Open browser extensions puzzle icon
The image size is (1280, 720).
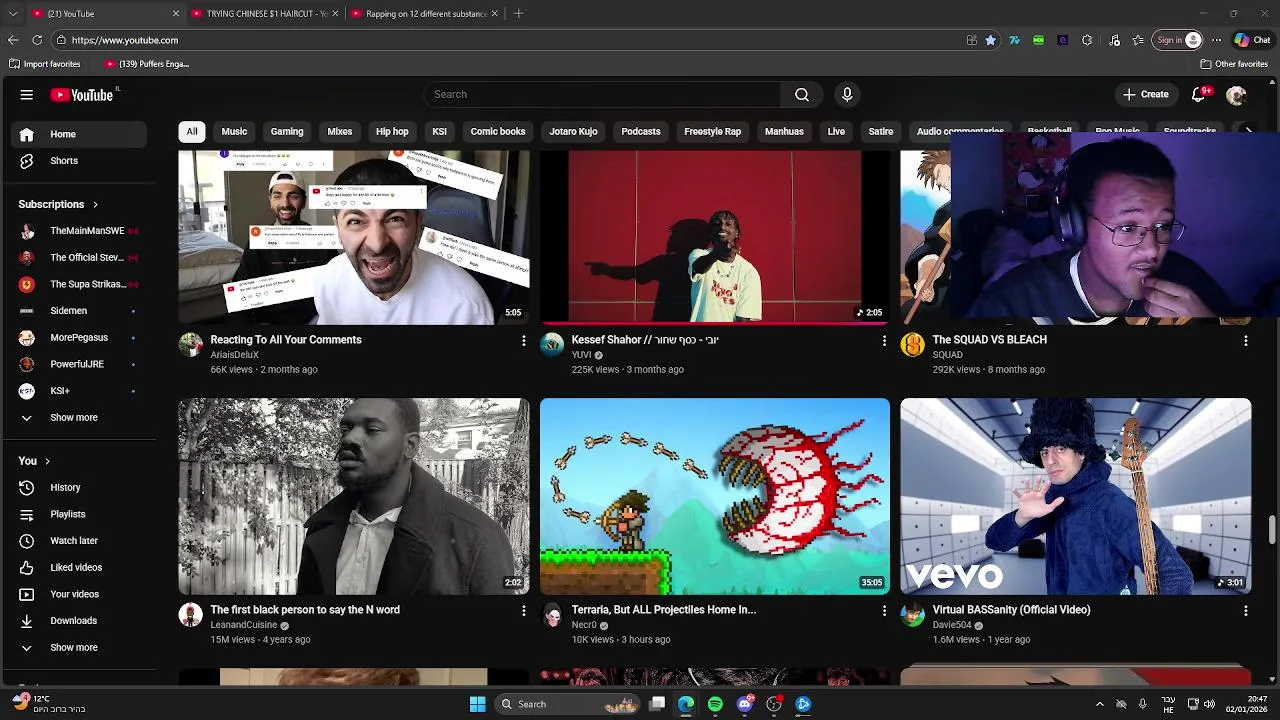click(x=1087, y=40)
